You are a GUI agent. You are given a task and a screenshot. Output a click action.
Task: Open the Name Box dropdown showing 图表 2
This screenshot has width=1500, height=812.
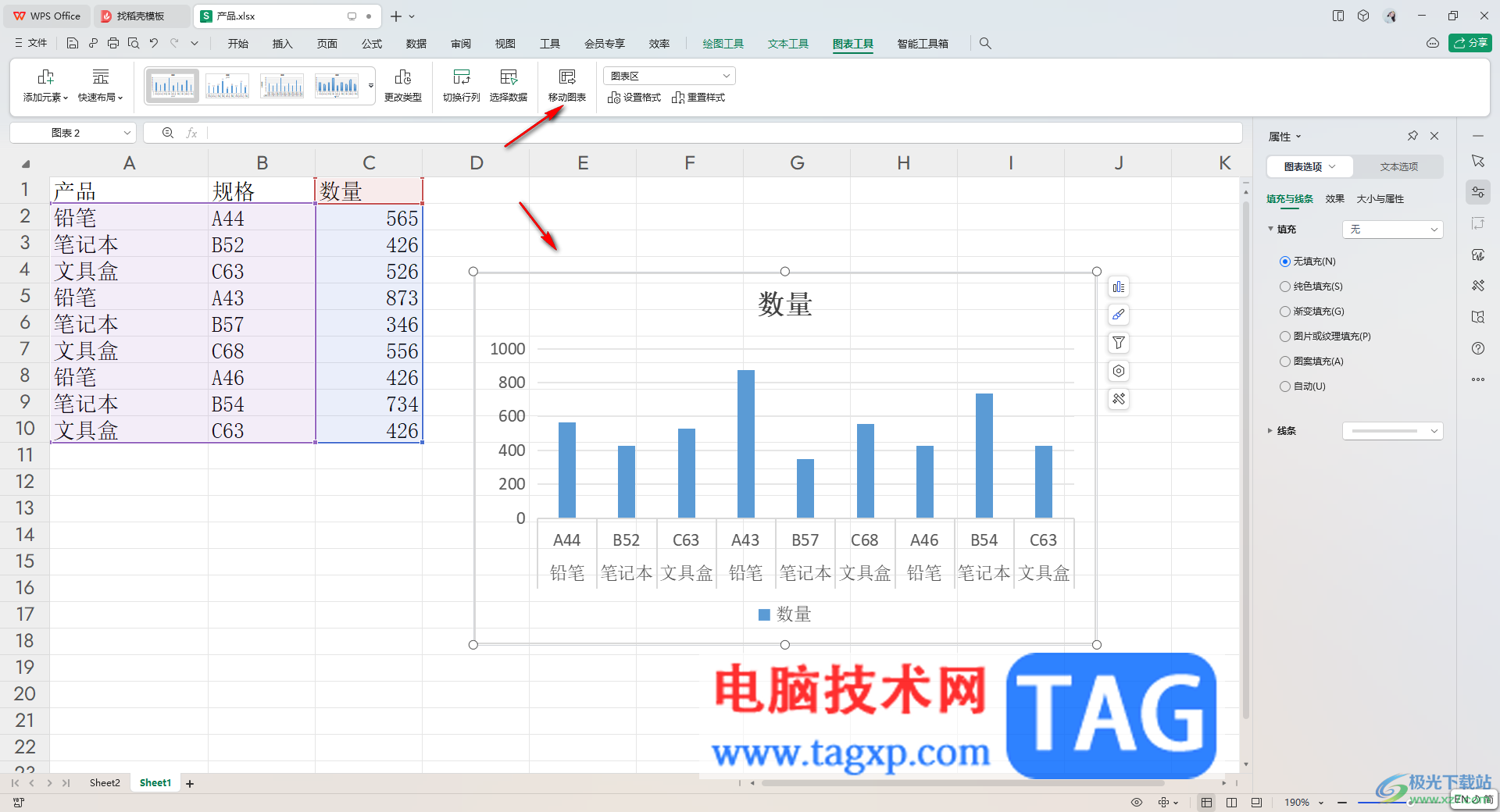pyautogui.click(x=127, y=133)
